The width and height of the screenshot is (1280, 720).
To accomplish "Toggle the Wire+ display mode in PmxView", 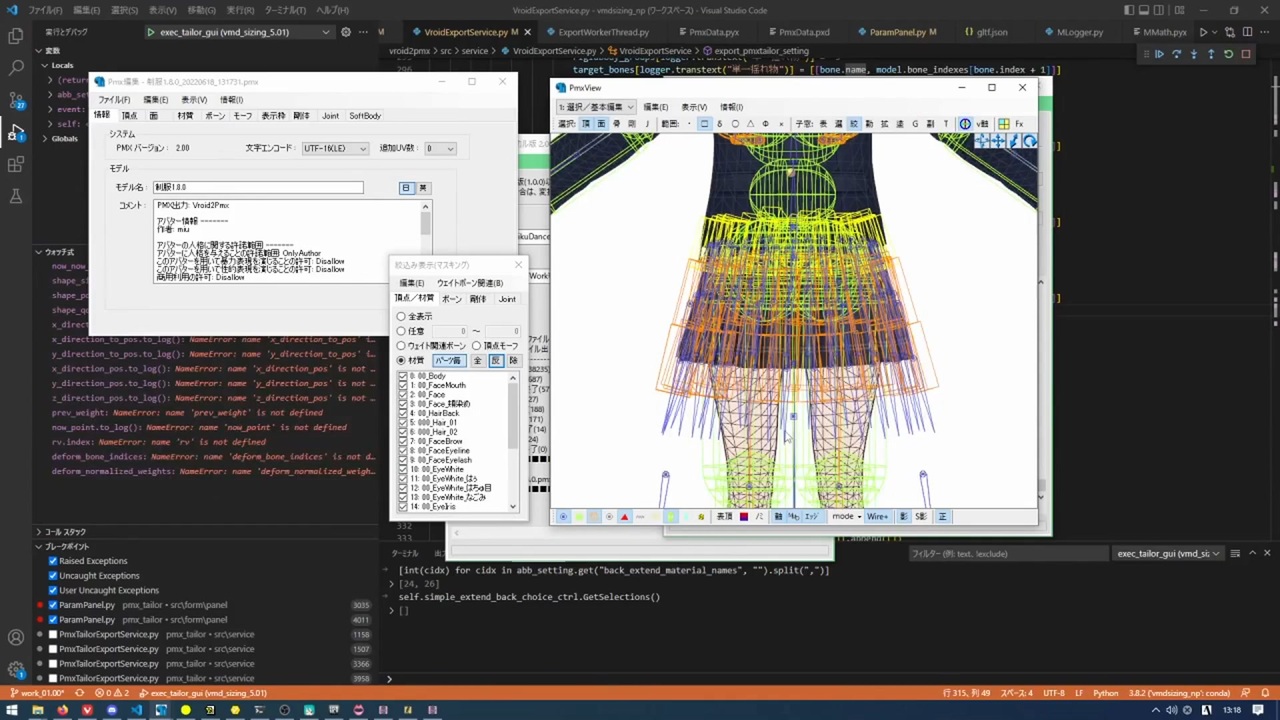I will tap(877, 517).
